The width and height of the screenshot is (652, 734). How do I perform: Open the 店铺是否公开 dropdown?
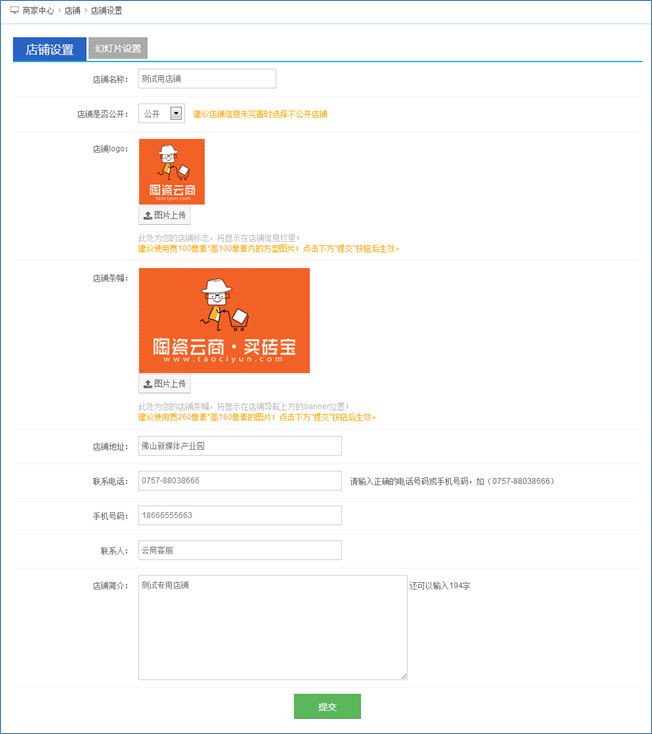161,113
